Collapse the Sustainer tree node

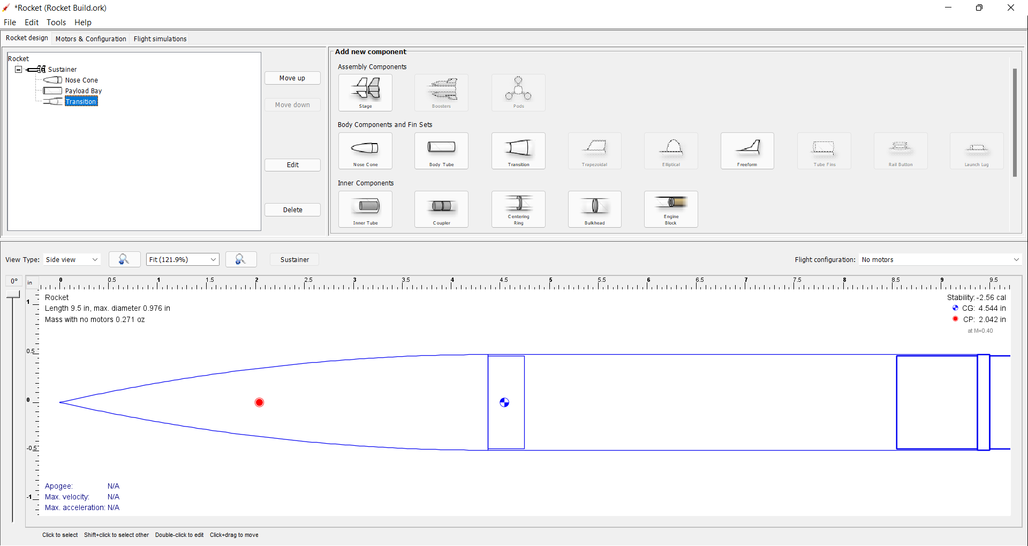pos(18,70)
